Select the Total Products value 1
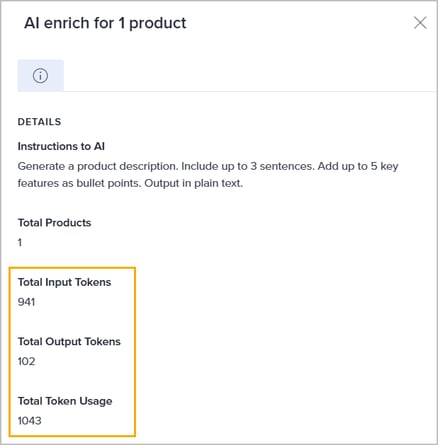The image size is (438, 445). 20,242
